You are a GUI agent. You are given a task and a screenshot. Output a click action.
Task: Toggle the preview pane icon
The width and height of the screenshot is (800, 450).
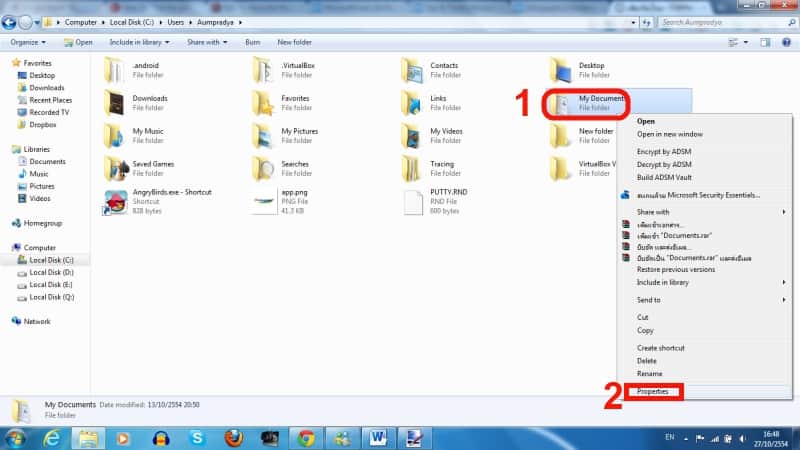coord(765,42)
